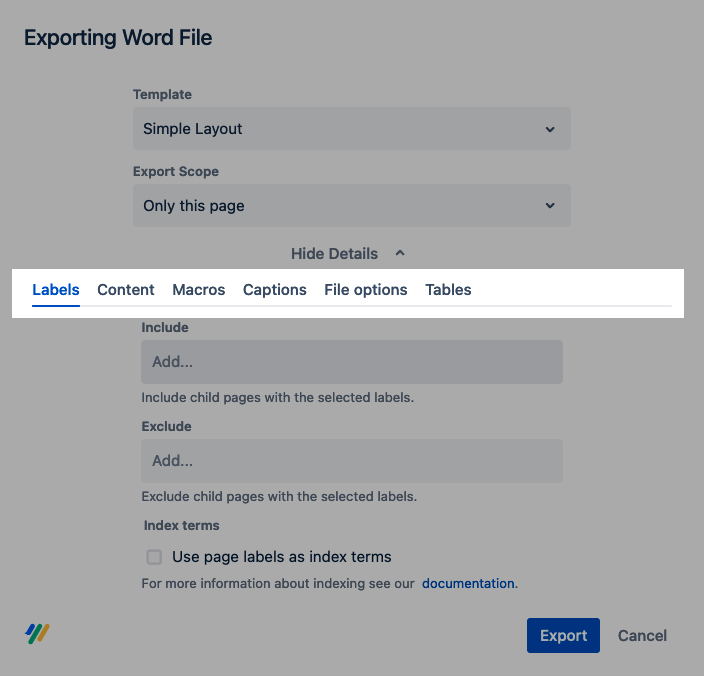
Task: Click the 'Use page labels as index terms' label
Action: tap(281, 557)
